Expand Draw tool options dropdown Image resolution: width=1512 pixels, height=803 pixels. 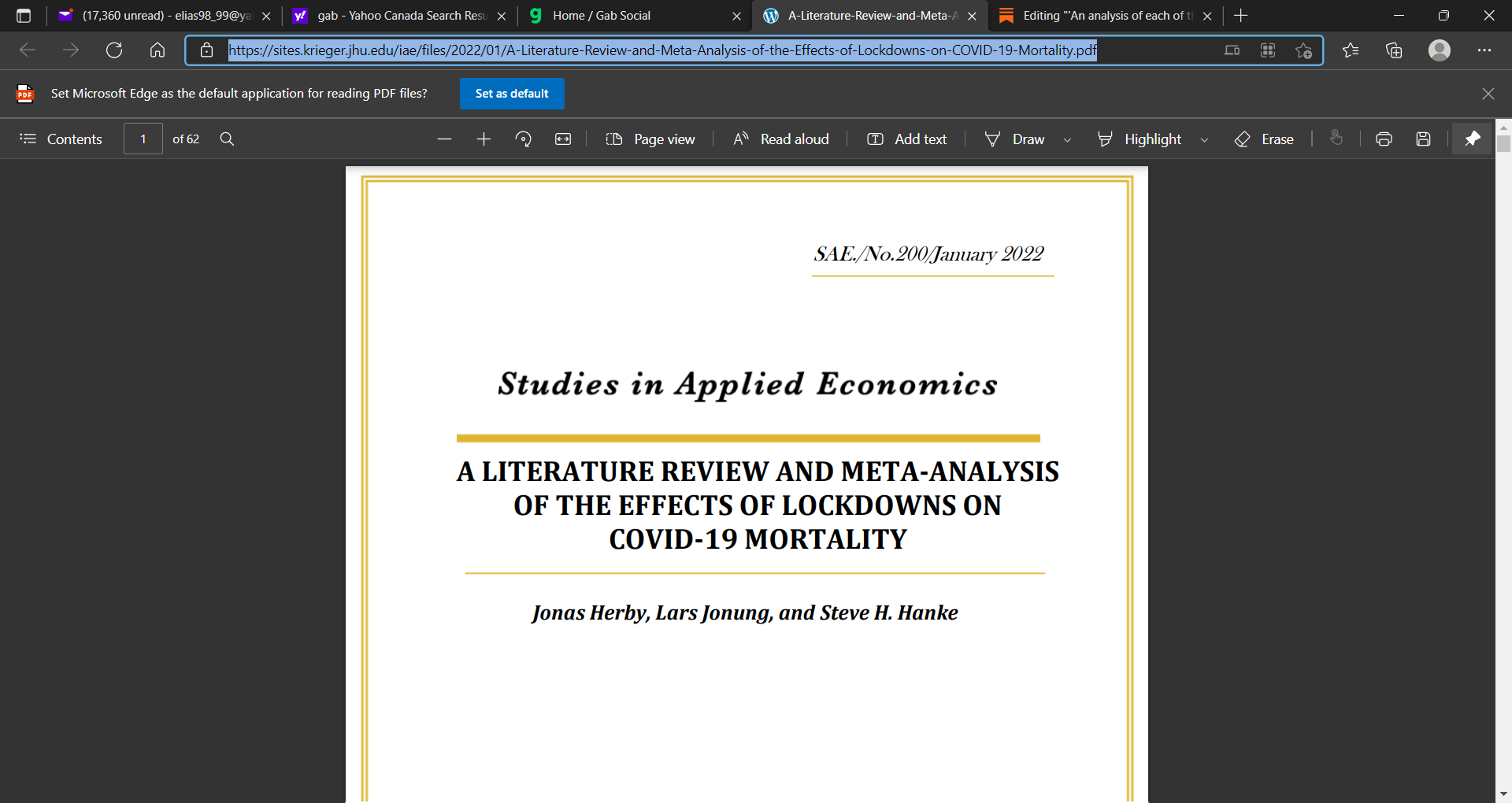[1067, 140]
